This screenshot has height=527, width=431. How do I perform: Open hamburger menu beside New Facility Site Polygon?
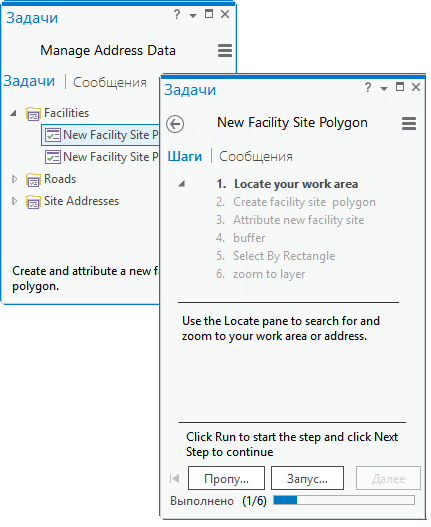pyautogui.click(x=409, y=124)
